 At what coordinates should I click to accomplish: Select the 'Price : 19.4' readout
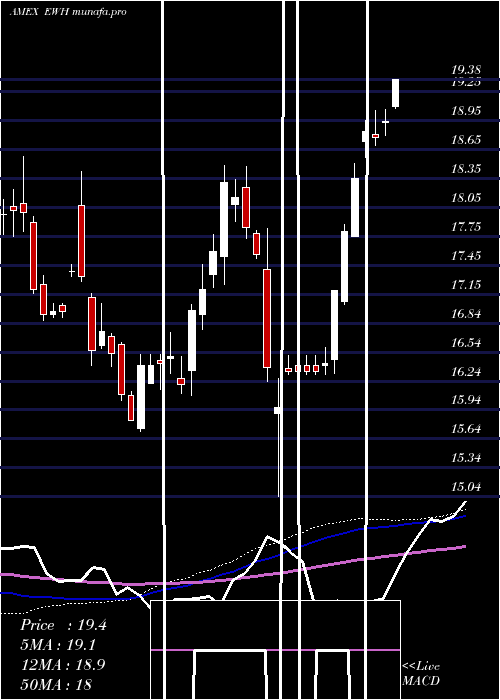point(63,626)
